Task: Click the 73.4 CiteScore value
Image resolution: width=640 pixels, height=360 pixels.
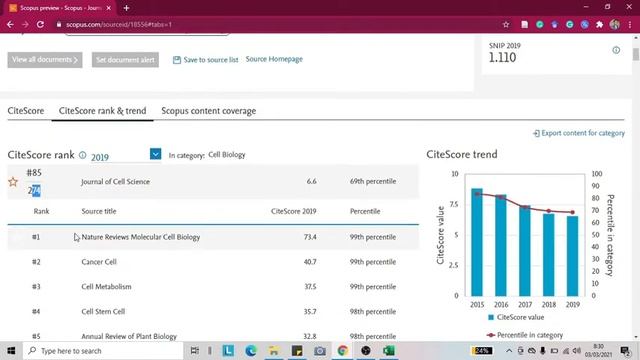Action: (310, 237)
